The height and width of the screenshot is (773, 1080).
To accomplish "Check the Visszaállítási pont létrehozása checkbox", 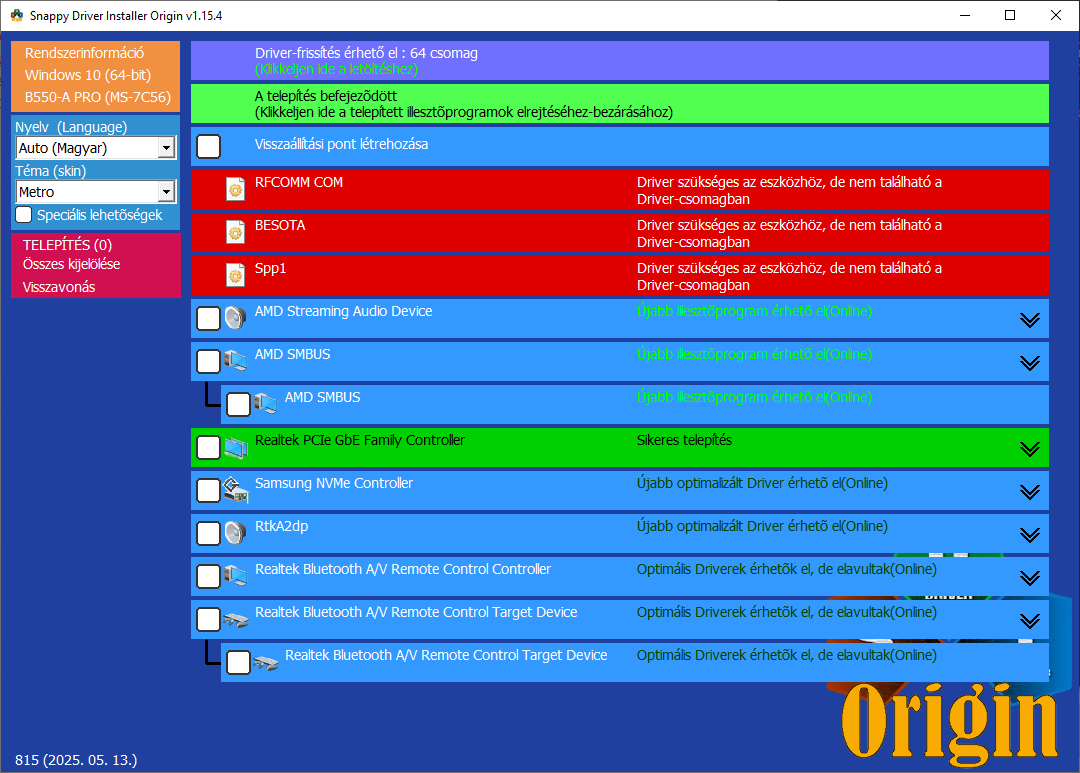I will click(208, 147).
